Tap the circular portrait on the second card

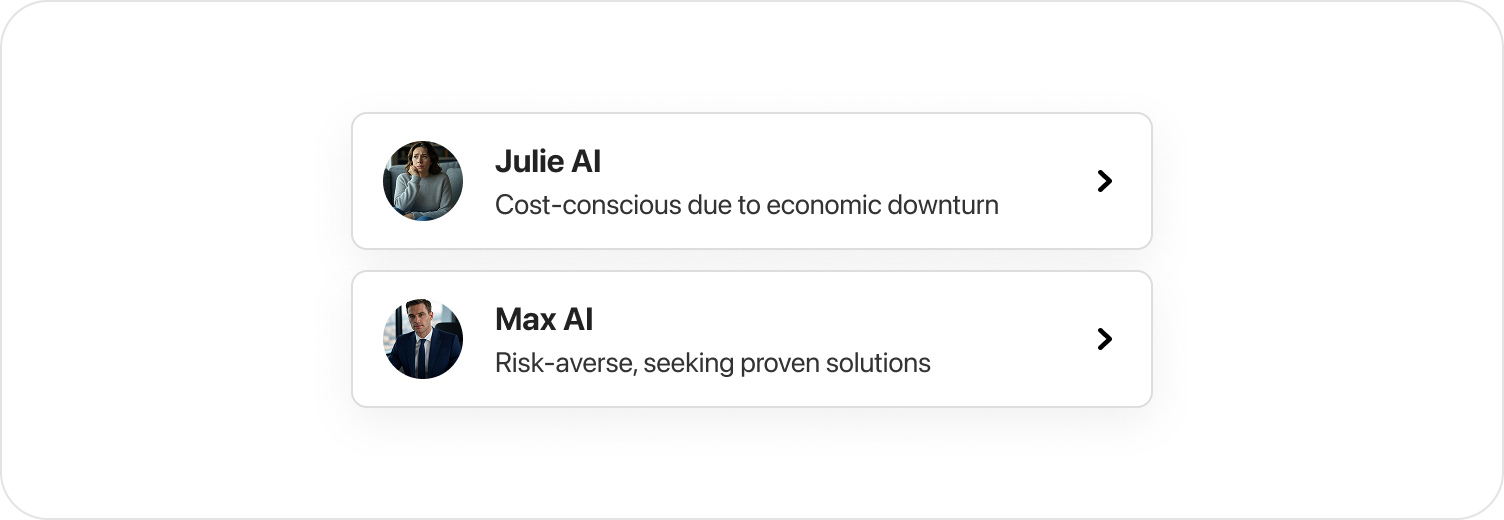[423, 339]
